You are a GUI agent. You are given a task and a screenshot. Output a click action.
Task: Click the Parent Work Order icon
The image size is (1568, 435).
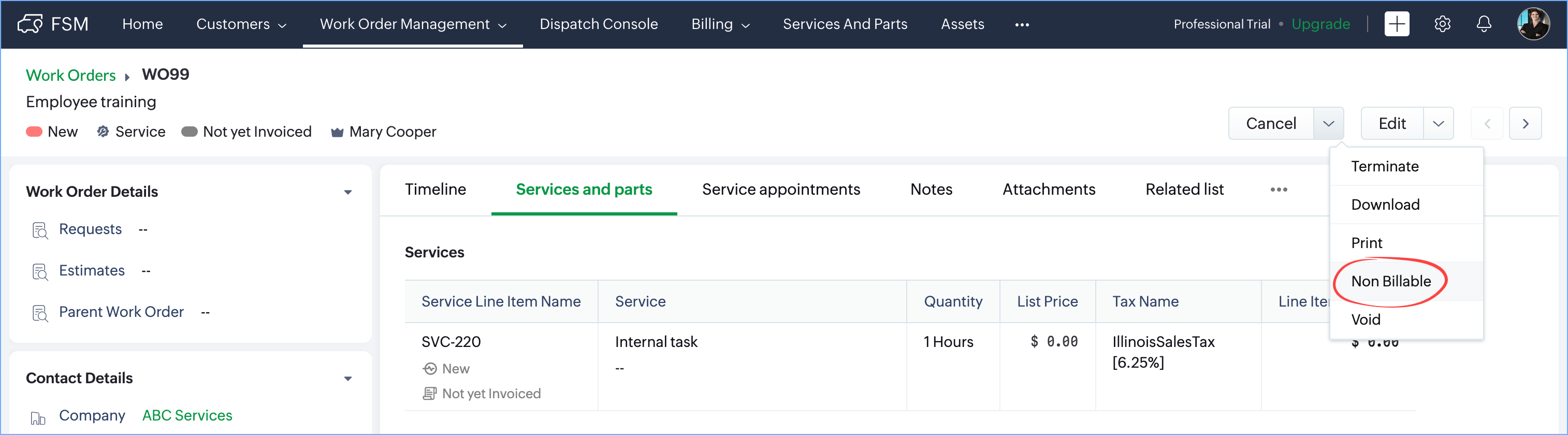(40, 313)
